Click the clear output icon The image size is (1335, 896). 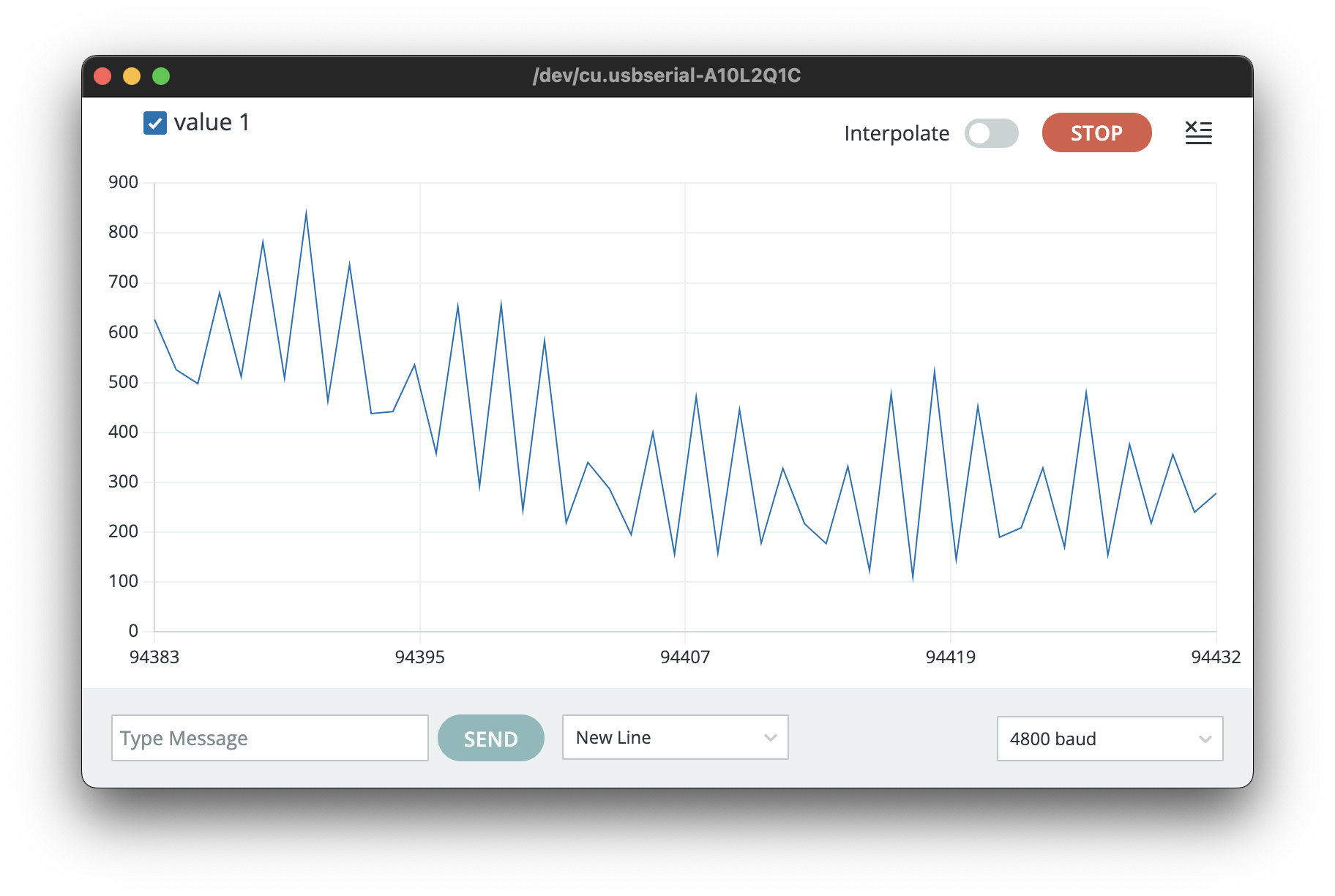point(1198,132)
